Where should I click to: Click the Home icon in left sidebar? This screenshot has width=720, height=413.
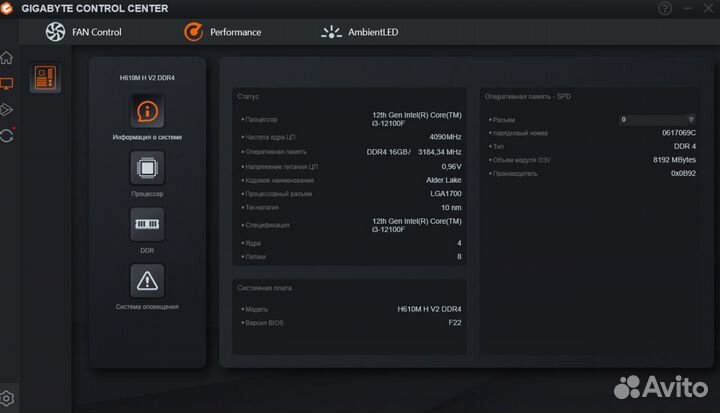pyautogui.click(x=7, y=58)
